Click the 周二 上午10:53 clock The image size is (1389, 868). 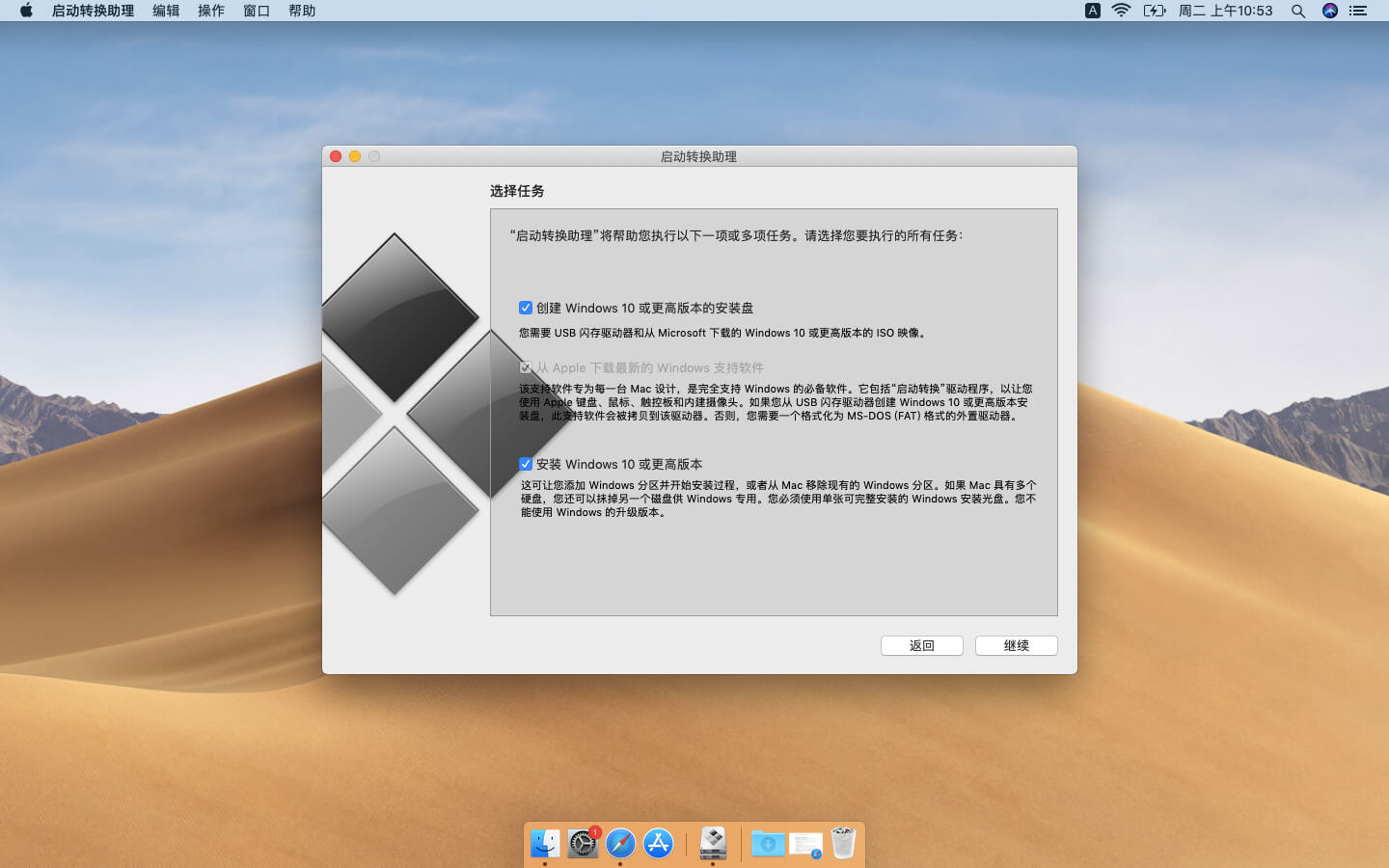[x=1226, y=11]
